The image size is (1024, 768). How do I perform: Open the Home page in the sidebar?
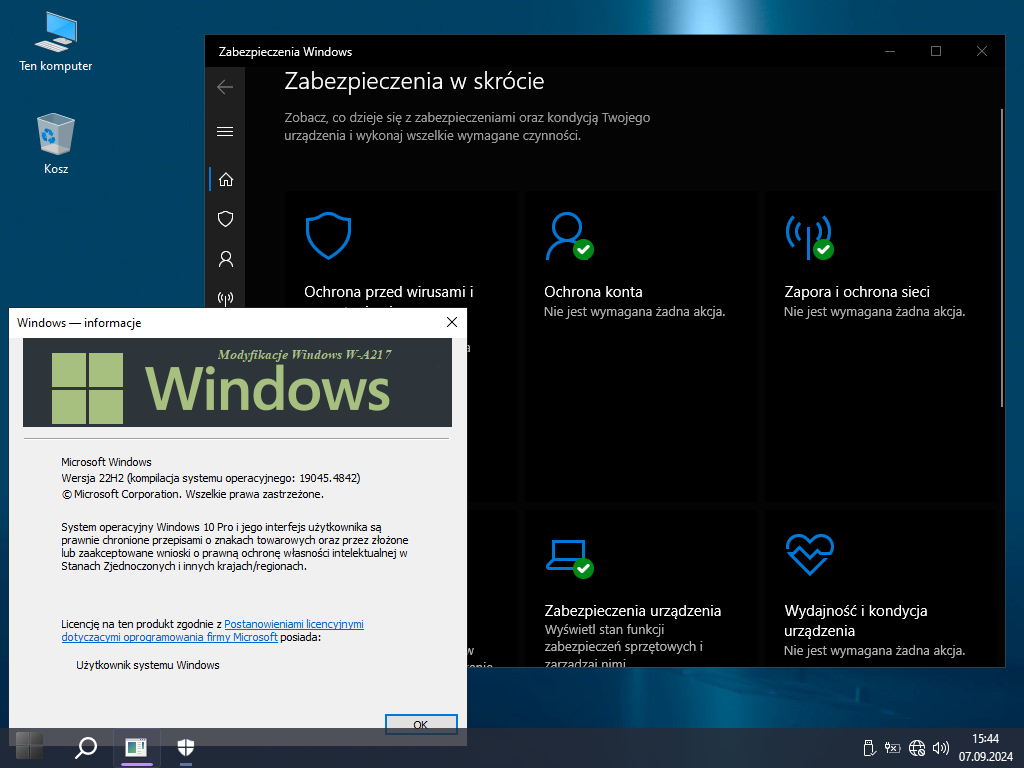point(225,179)
